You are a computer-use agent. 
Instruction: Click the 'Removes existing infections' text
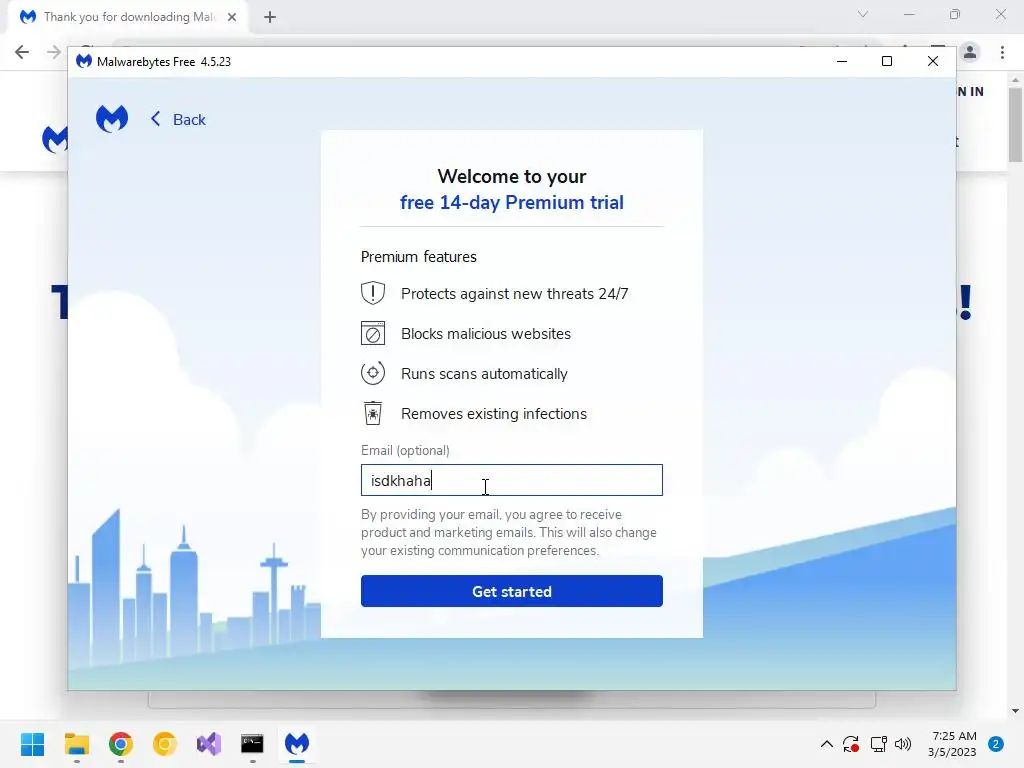pos(494,414)
